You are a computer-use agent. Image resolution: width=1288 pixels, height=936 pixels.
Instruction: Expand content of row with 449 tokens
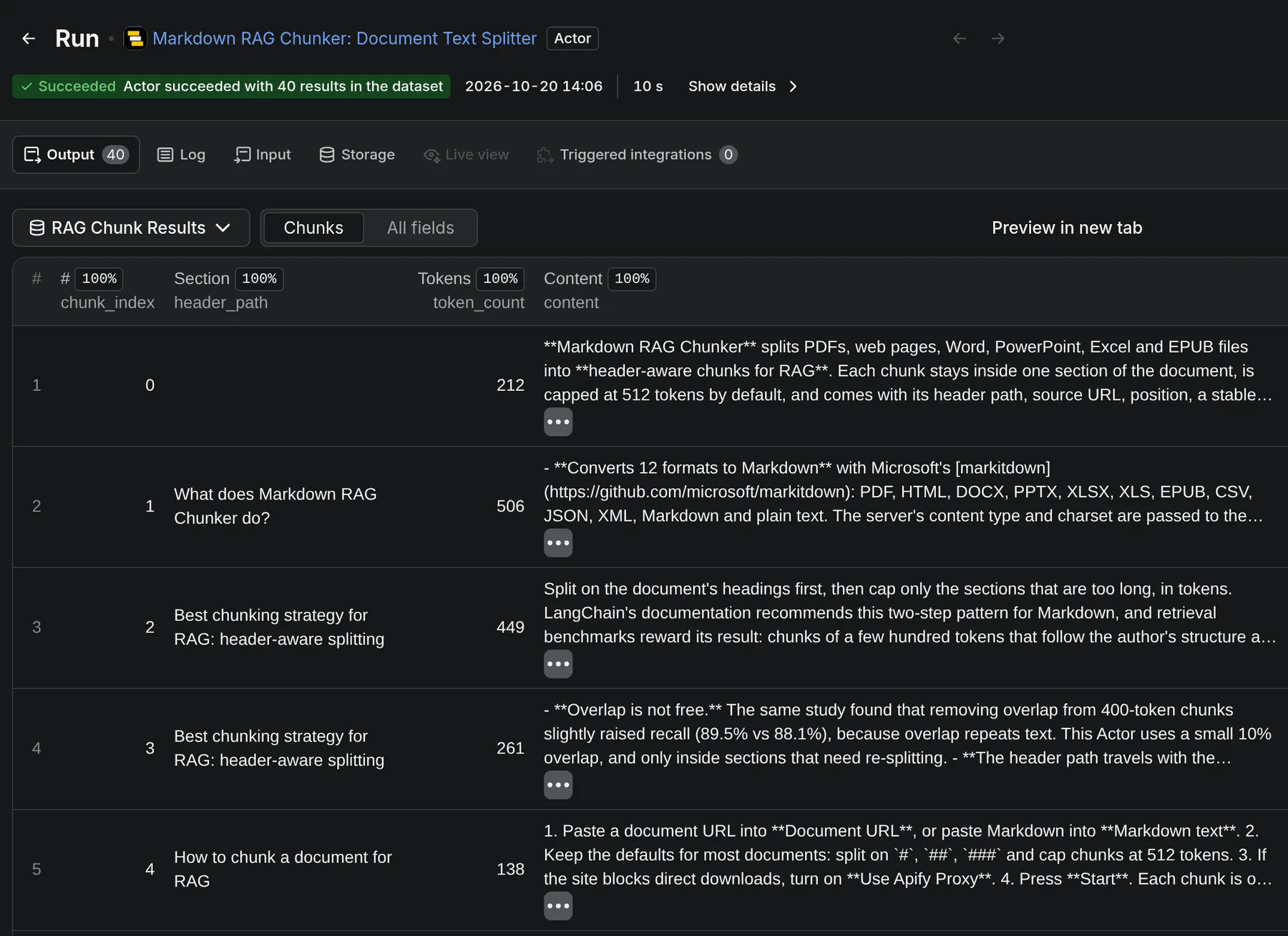click(558, 664)
